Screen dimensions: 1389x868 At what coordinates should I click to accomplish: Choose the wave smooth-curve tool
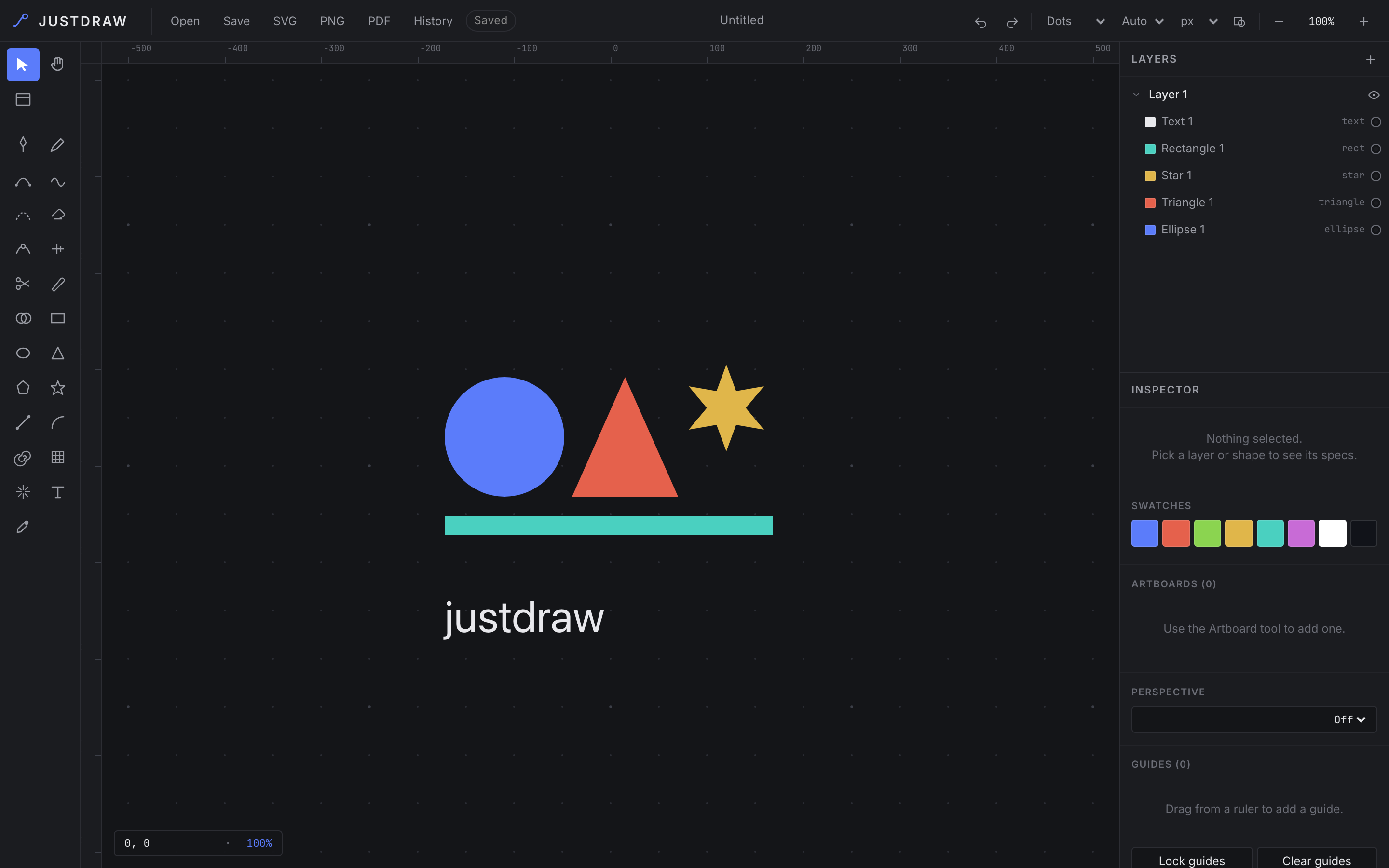click(57, 183)
